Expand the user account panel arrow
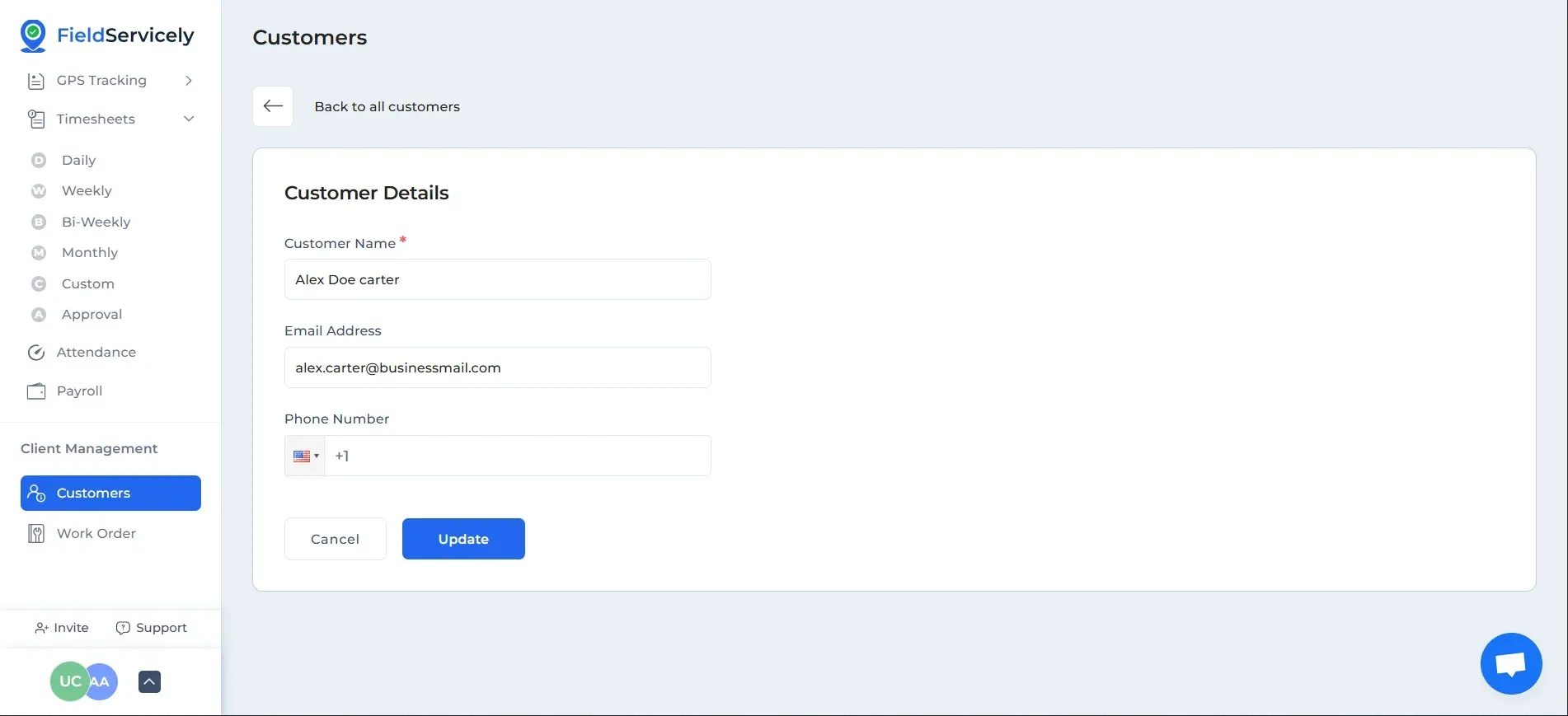1568x716 pixels. click(x=149, y=682)
